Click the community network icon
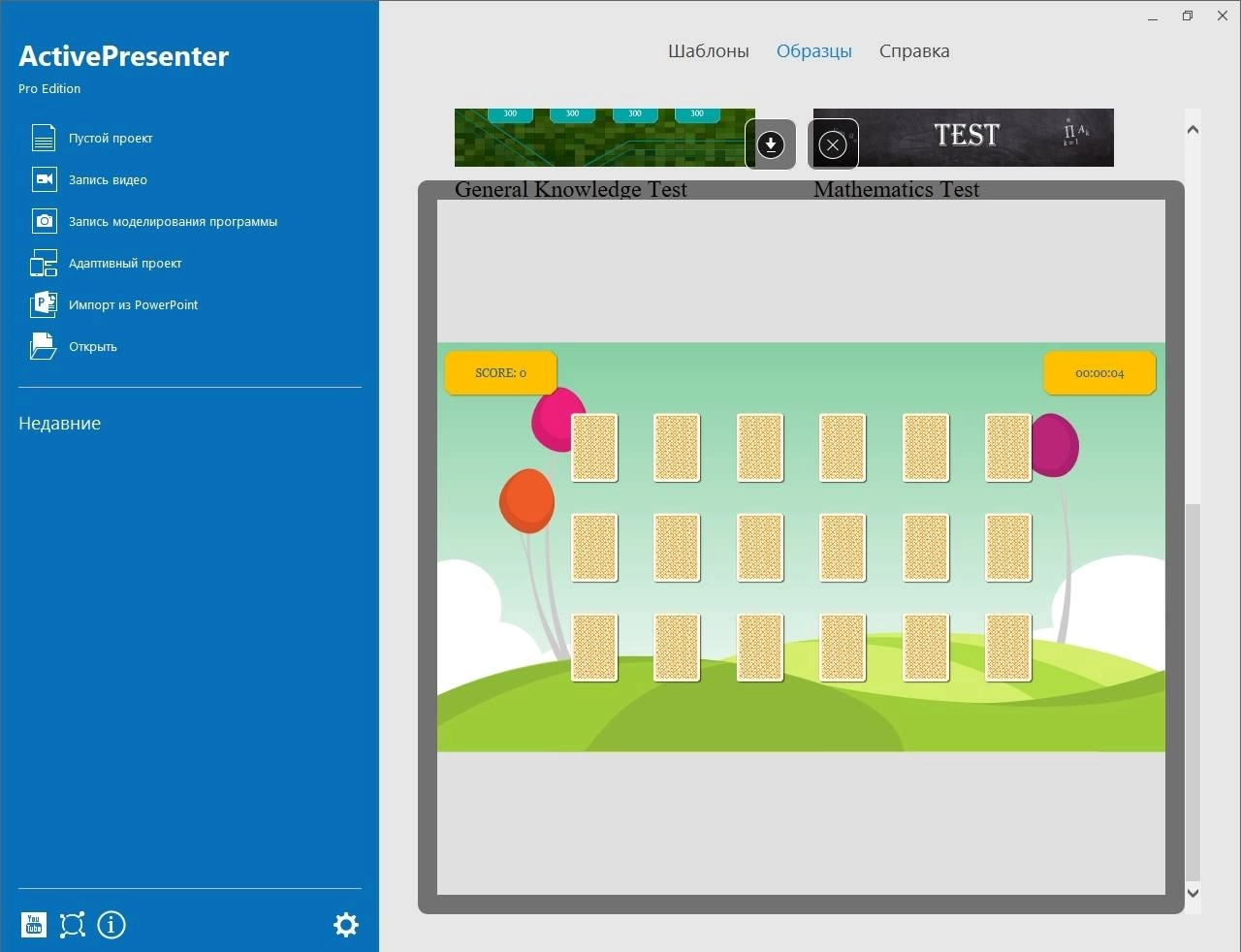The width and height of the screenshot is (1241, 952). [x=73, y=925]
